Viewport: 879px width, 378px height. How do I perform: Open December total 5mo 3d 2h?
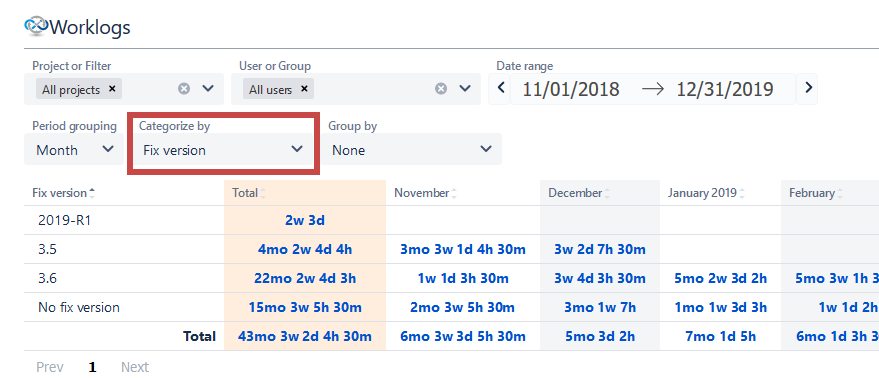point(600,336)
